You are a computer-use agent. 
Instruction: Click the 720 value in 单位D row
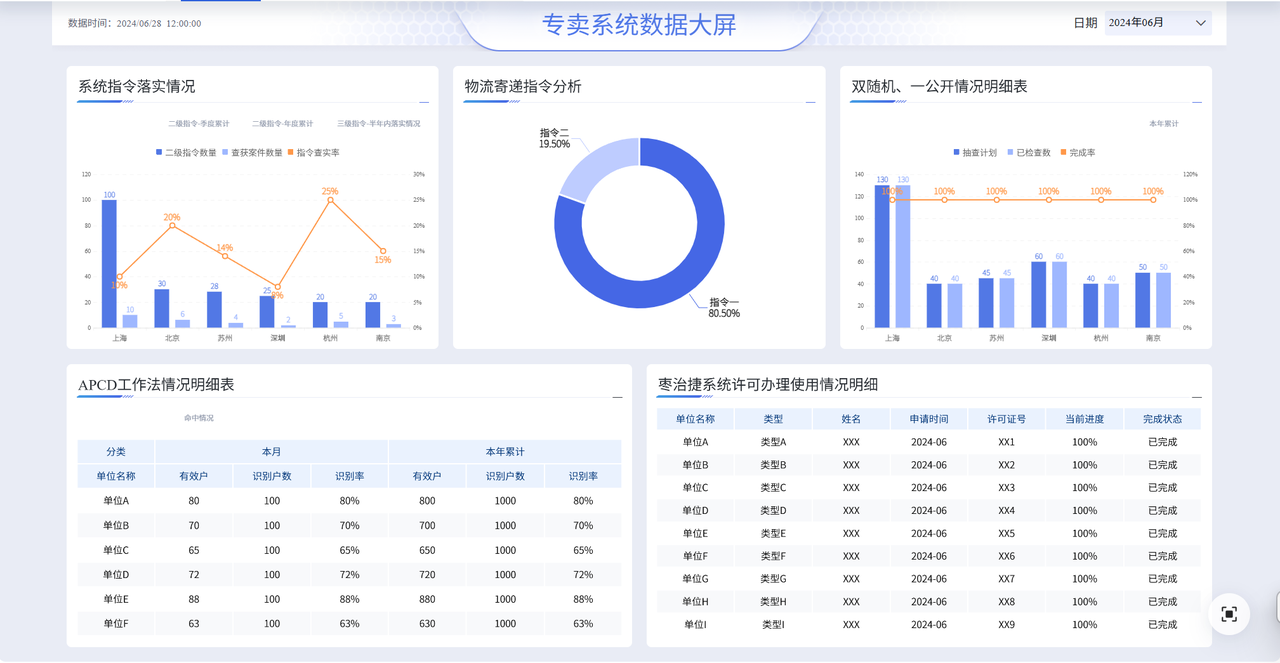click(x=427, y=575)
